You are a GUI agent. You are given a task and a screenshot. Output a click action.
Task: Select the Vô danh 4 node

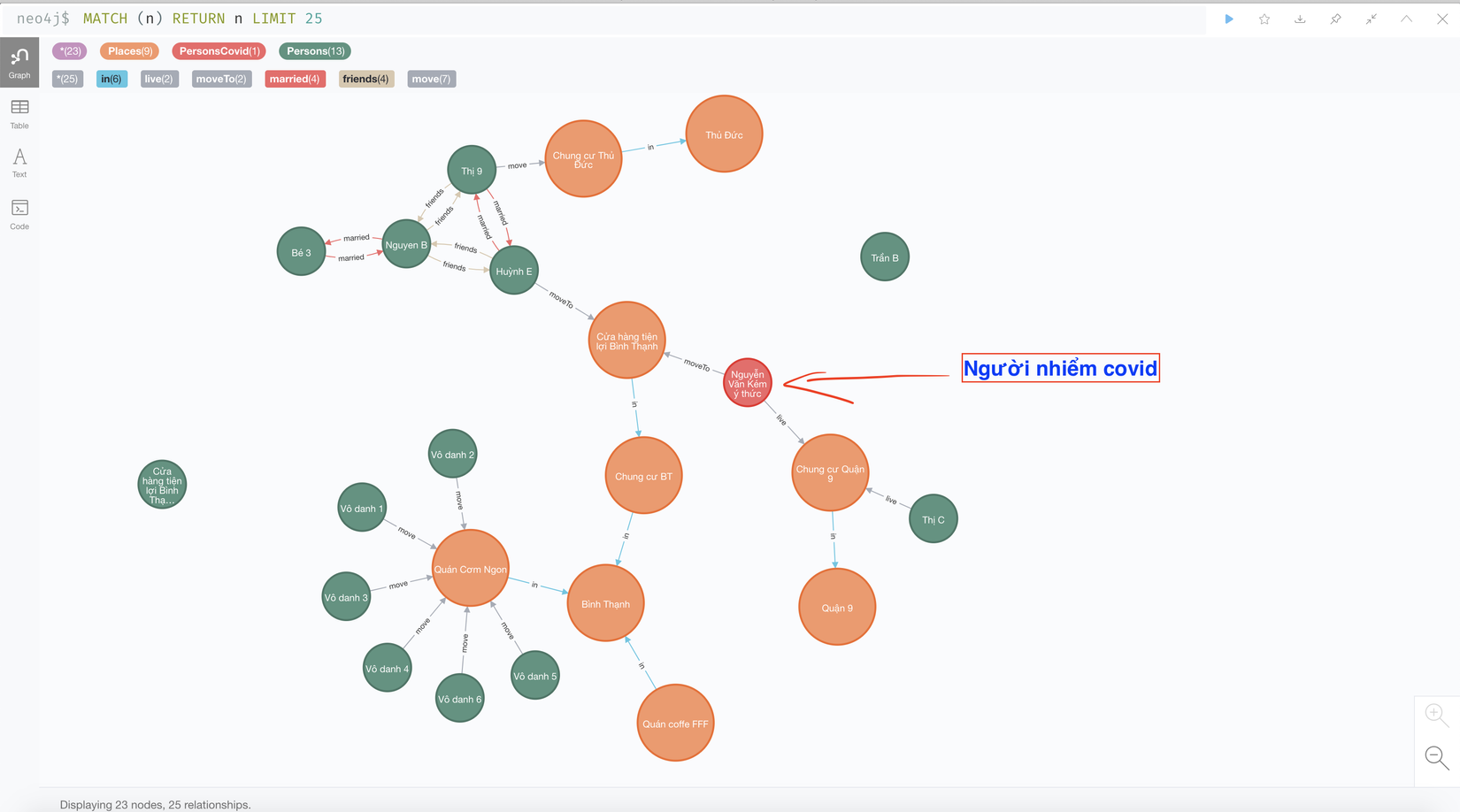click(x=388, y=668)
